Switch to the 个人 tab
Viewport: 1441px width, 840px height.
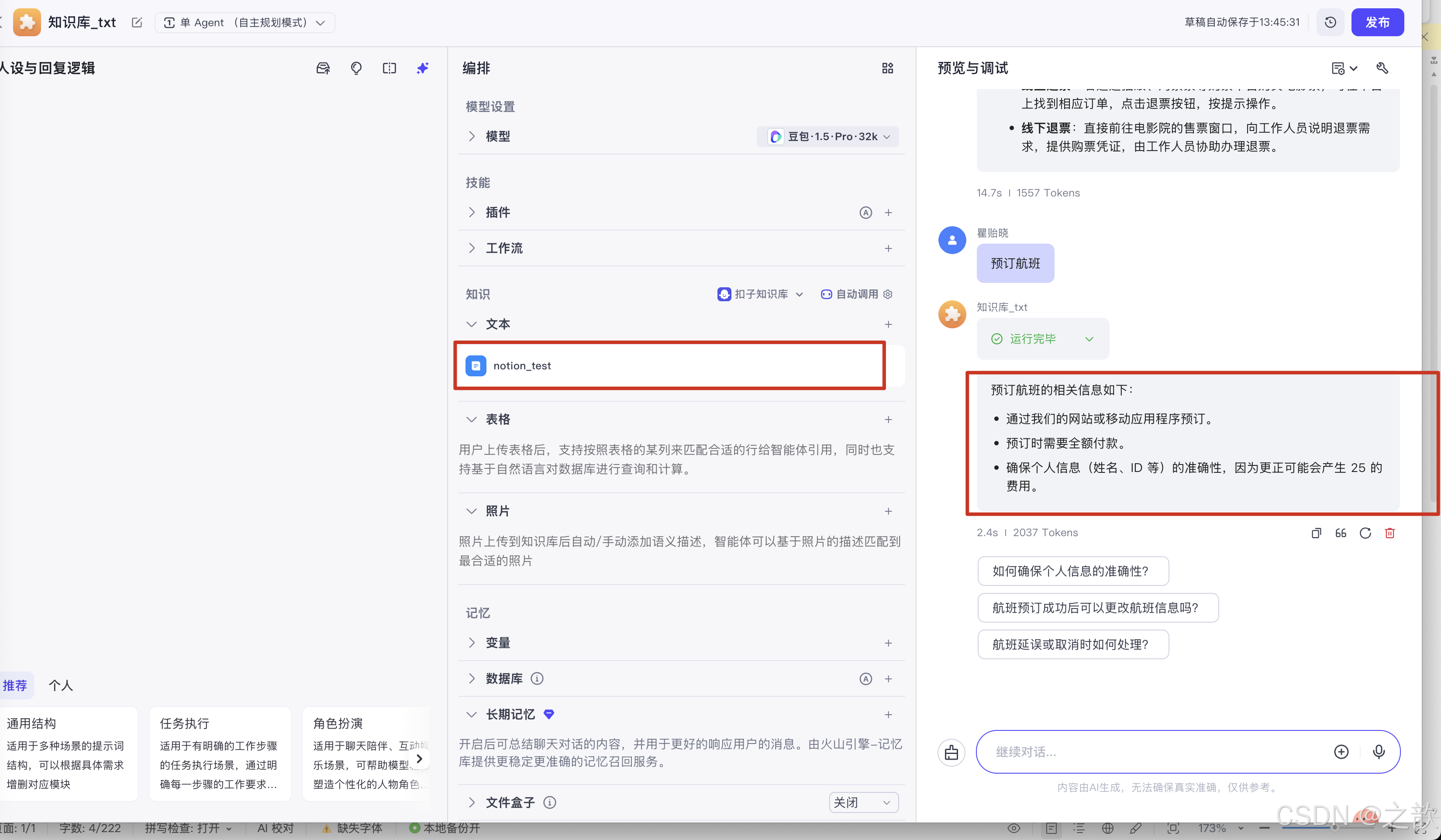click(61, 685)
